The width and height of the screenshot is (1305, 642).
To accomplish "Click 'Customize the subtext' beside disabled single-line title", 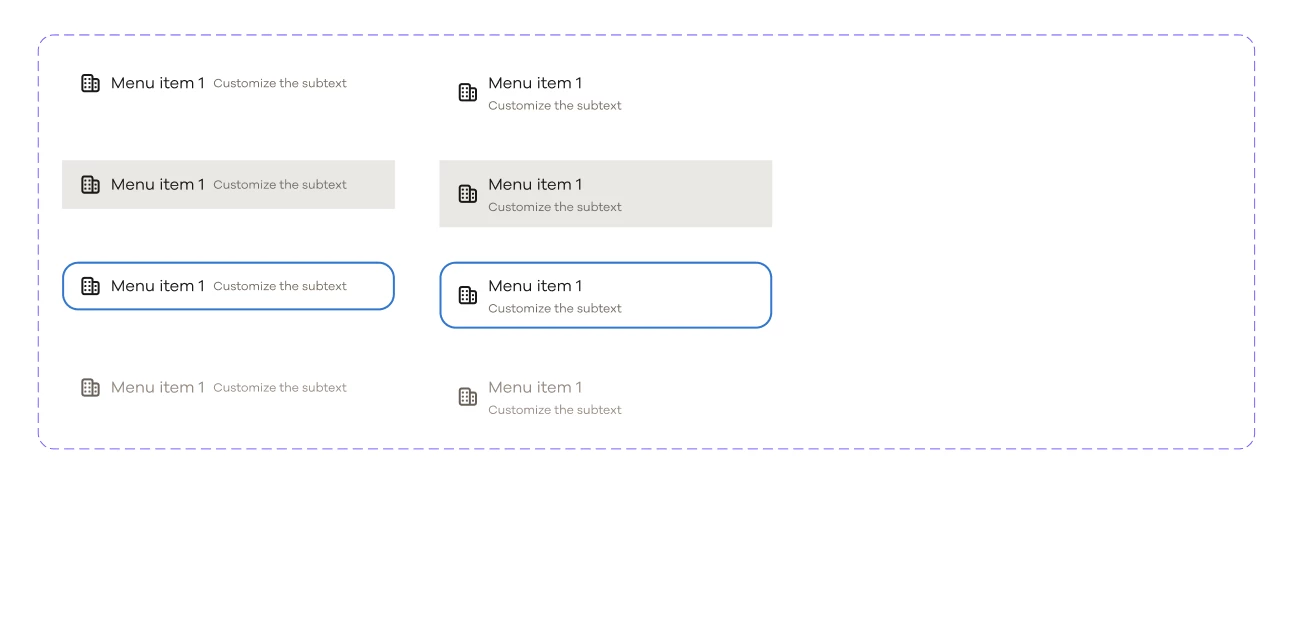I will (280, 388).
